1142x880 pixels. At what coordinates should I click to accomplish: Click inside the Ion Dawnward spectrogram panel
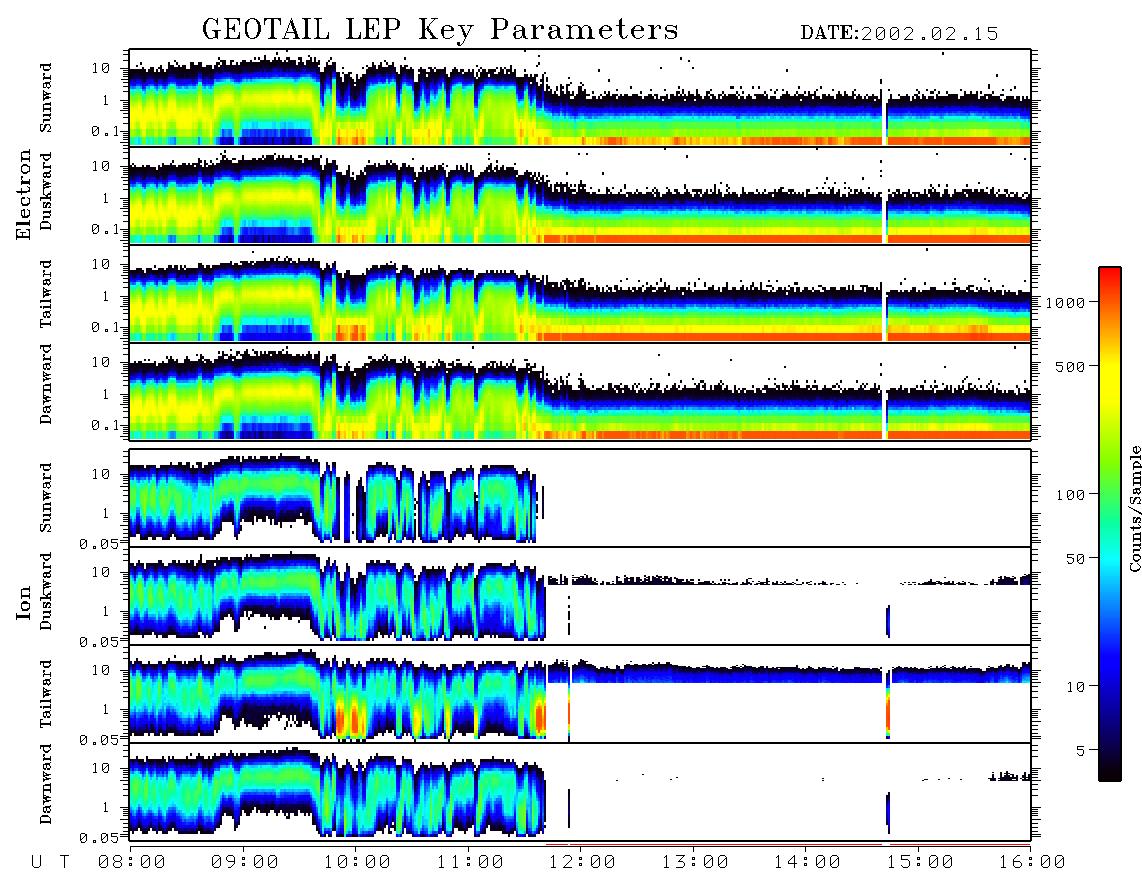pyautogui.click(x=580, y=792)
